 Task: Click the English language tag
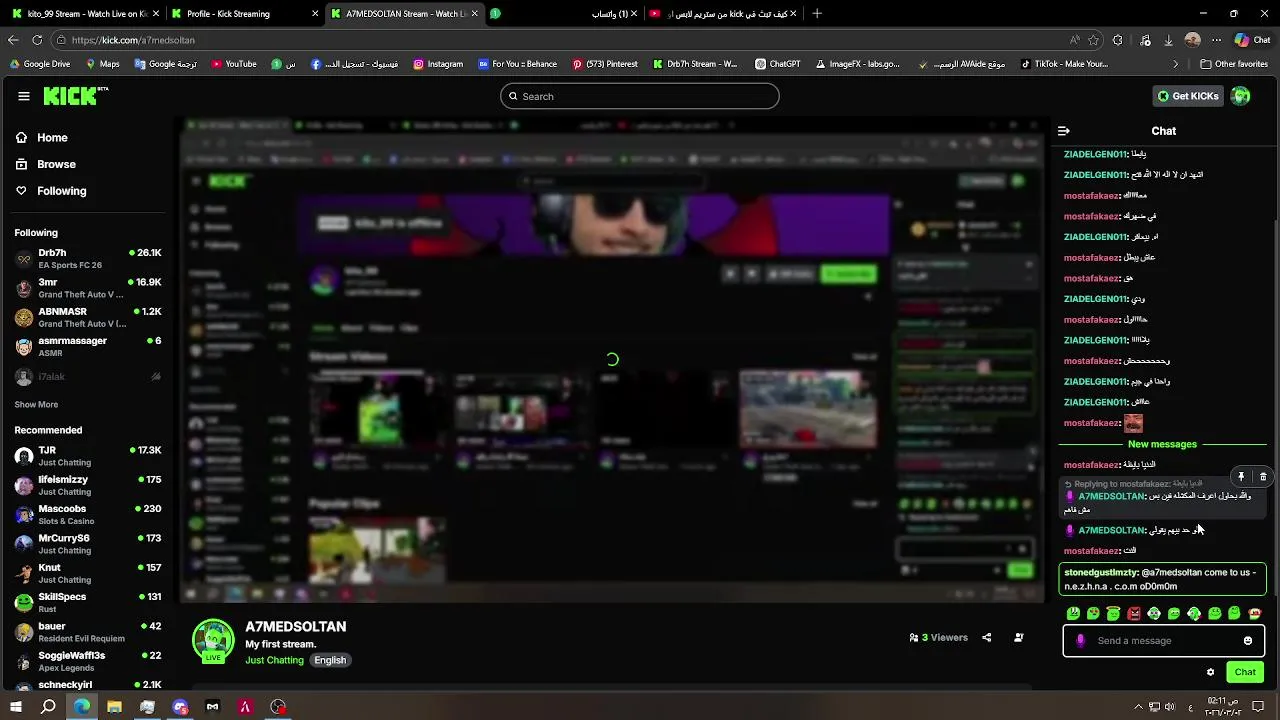(330, 660)
